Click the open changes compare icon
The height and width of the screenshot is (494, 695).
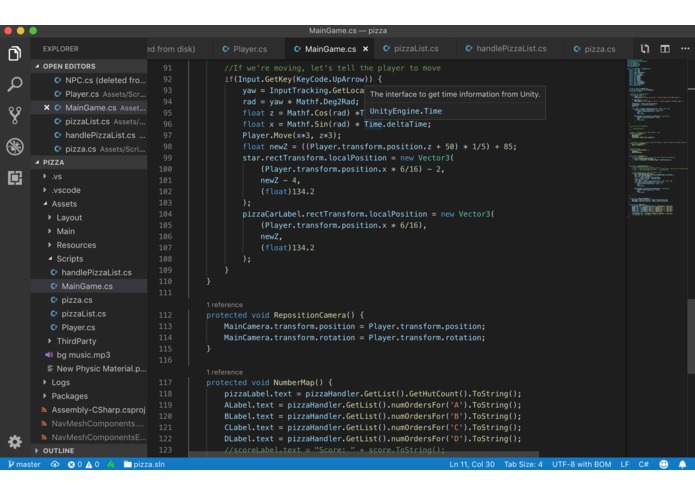(645, 49)
